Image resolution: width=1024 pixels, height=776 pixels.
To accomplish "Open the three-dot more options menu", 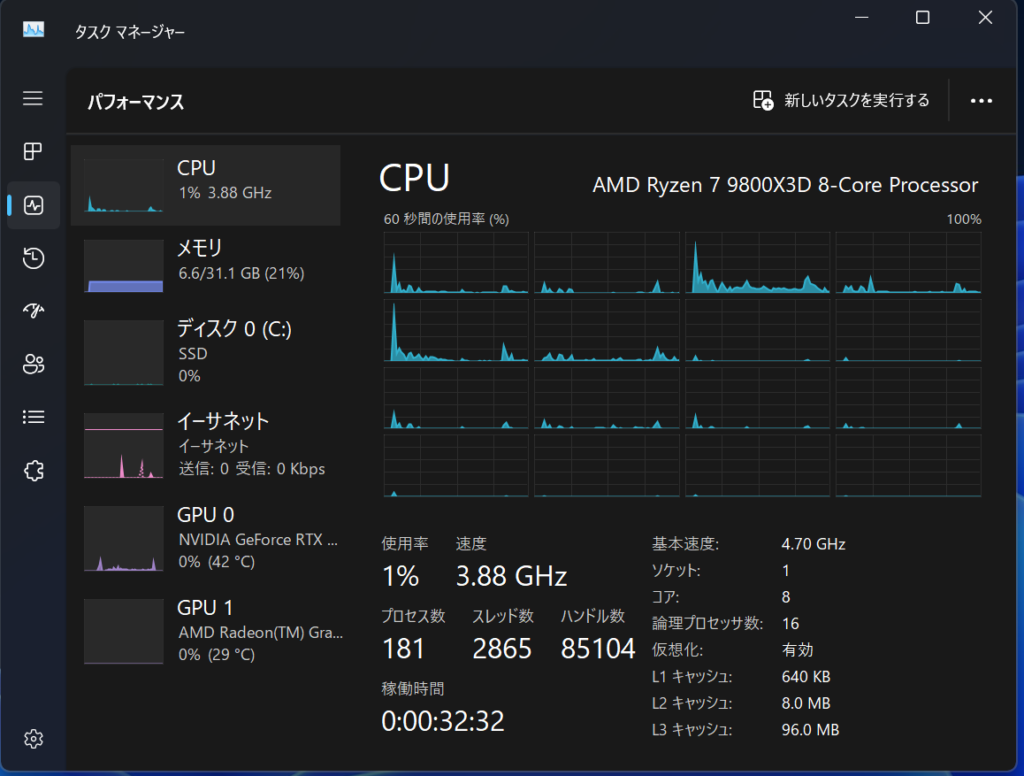I will 981,101.
